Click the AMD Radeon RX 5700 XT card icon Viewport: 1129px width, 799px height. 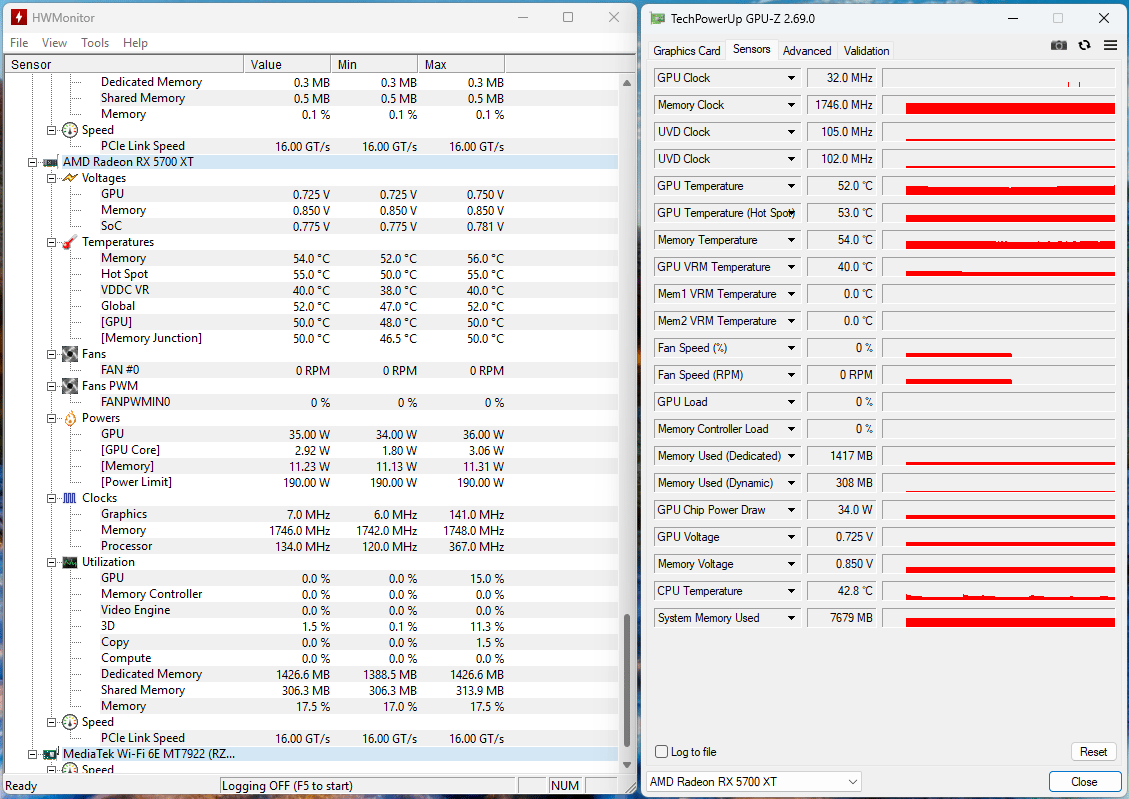click(x=50, y=162)
